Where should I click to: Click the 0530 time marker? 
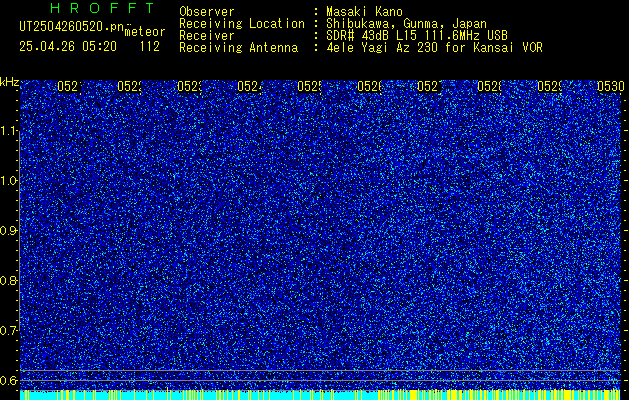click(610, 87)
